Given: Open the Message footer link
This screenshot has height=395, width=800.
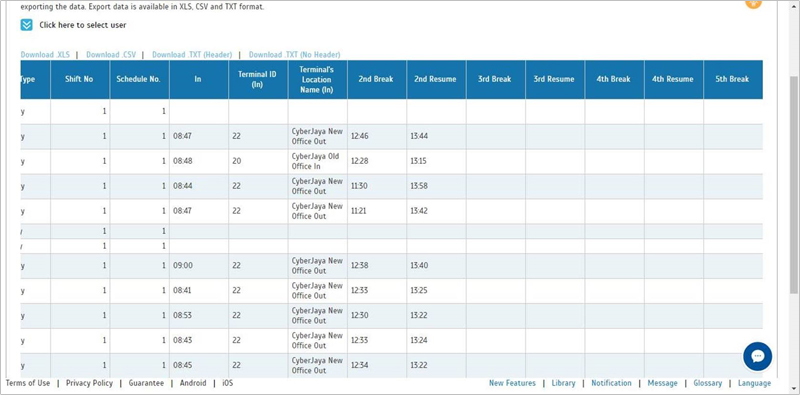Looking at the screenshot, I should (x=662, y=383).
